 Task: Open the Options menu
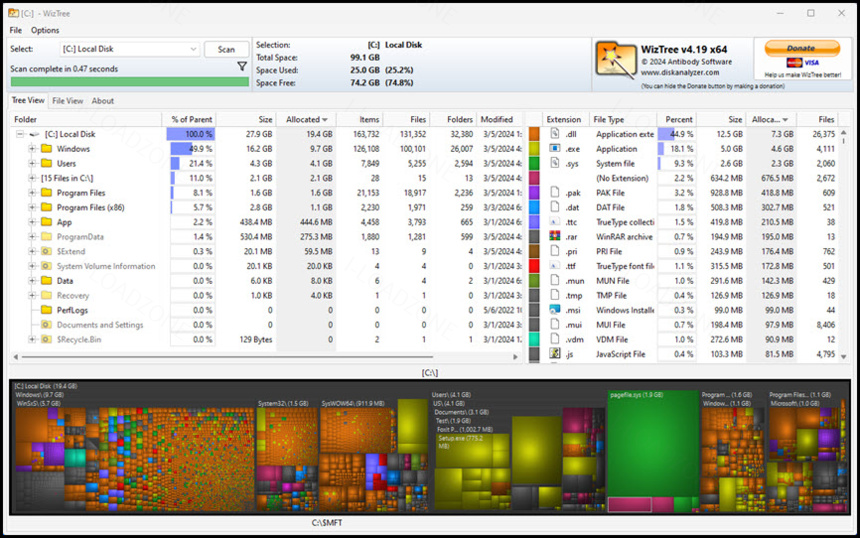click(x=45, y=30)
